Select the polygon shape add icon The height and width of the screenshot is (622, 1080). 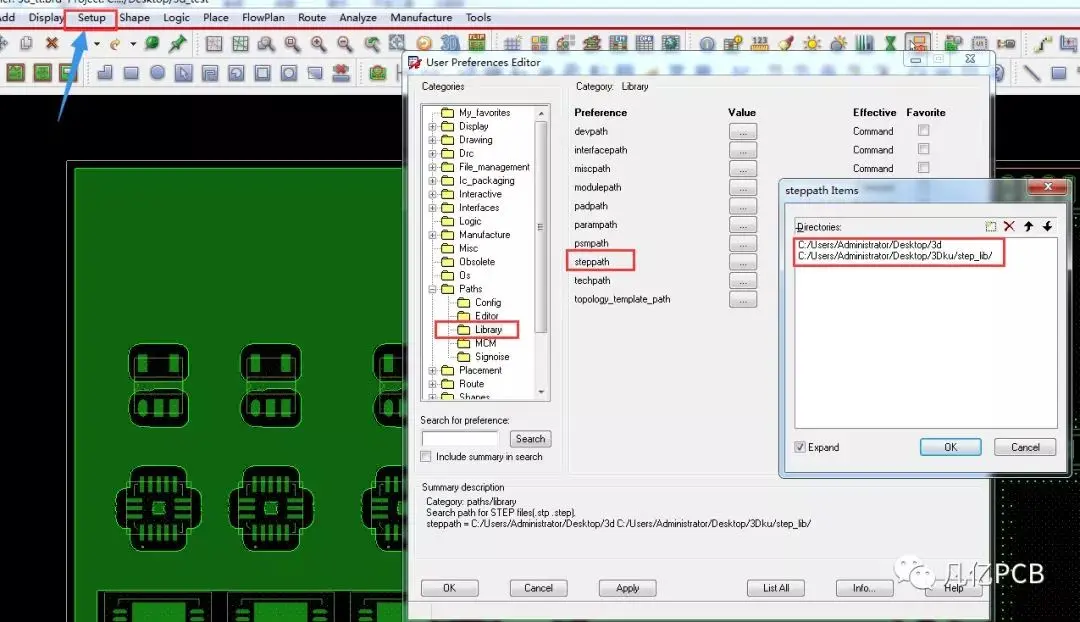pos(105,72)
